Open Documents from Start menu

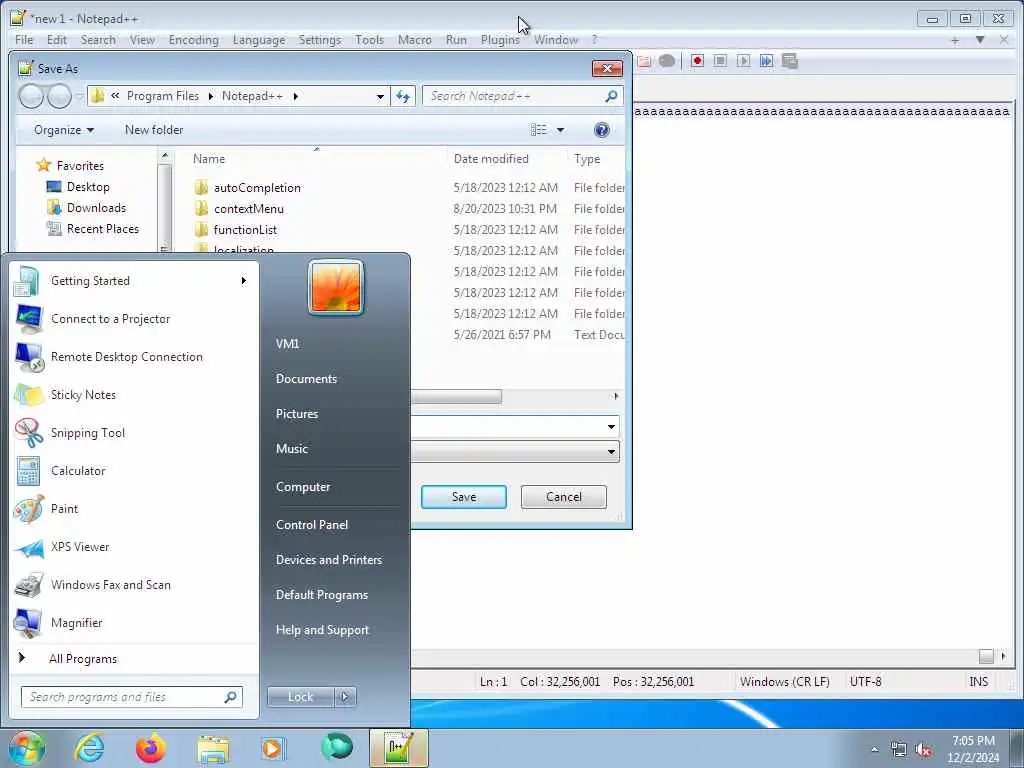(306, 379)
